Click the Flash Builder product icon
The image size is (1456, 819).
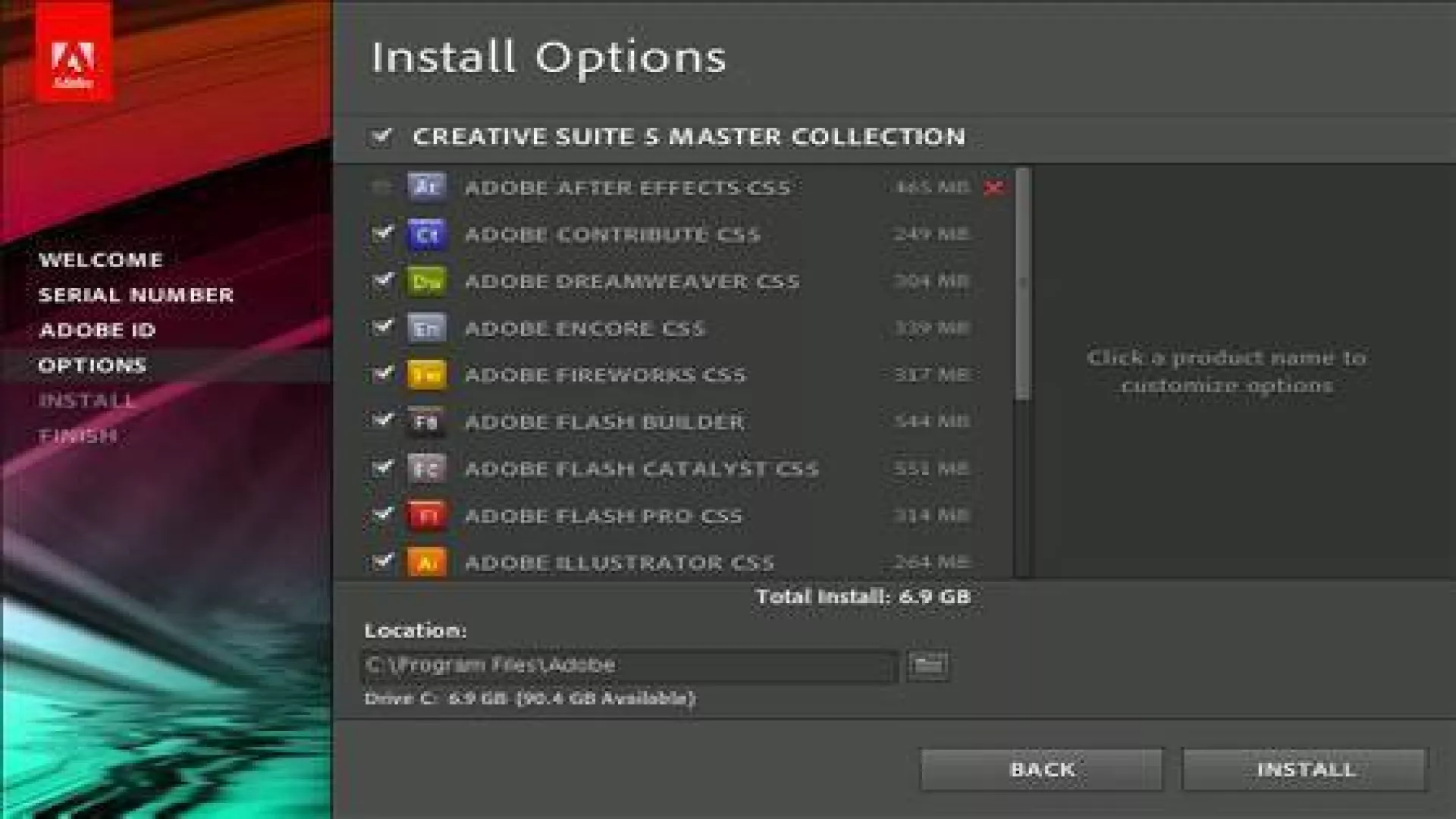tap(426, 422)
